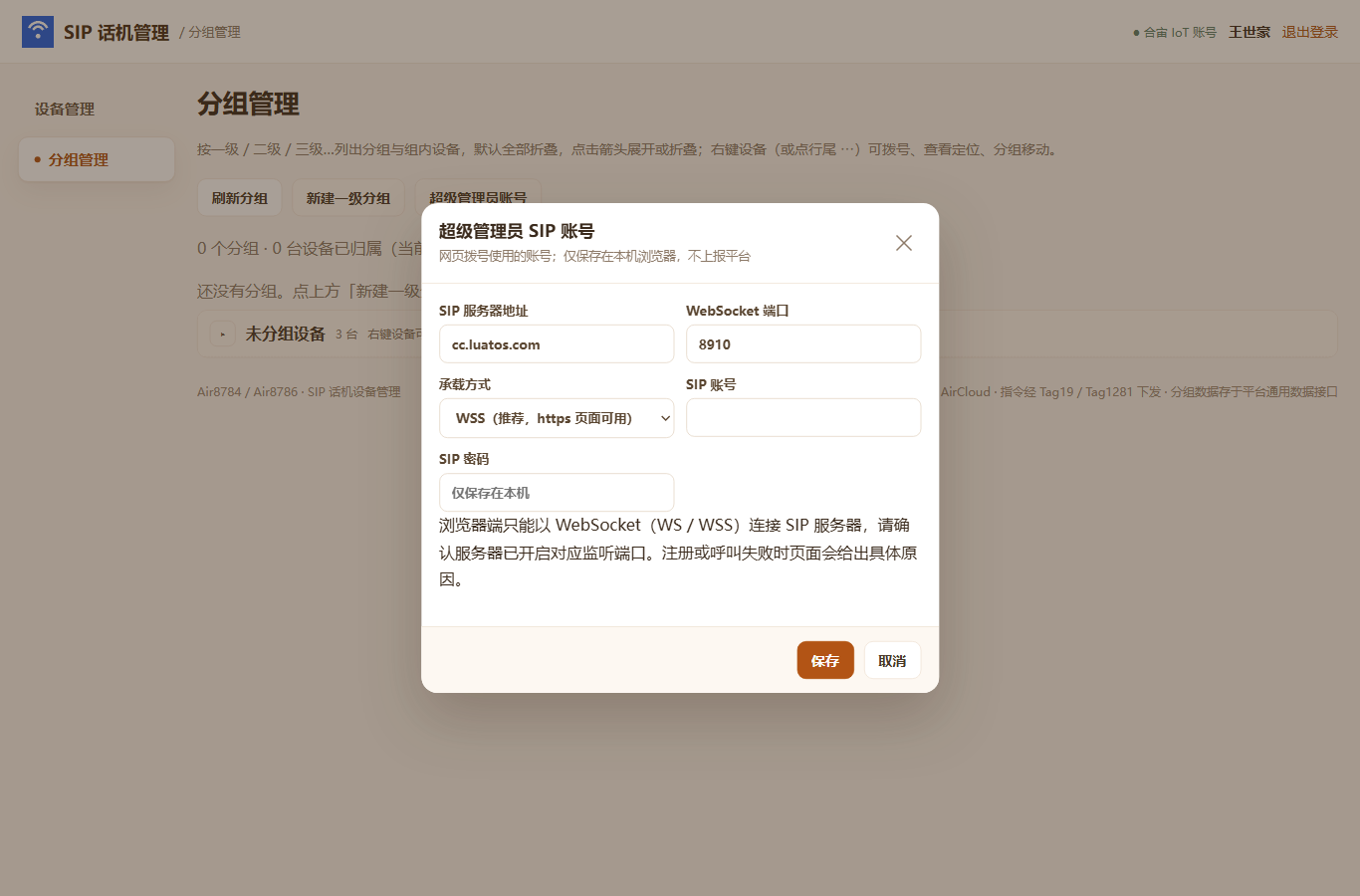
Task: Click the 未分组设备 row label
Action: [286, 334]
